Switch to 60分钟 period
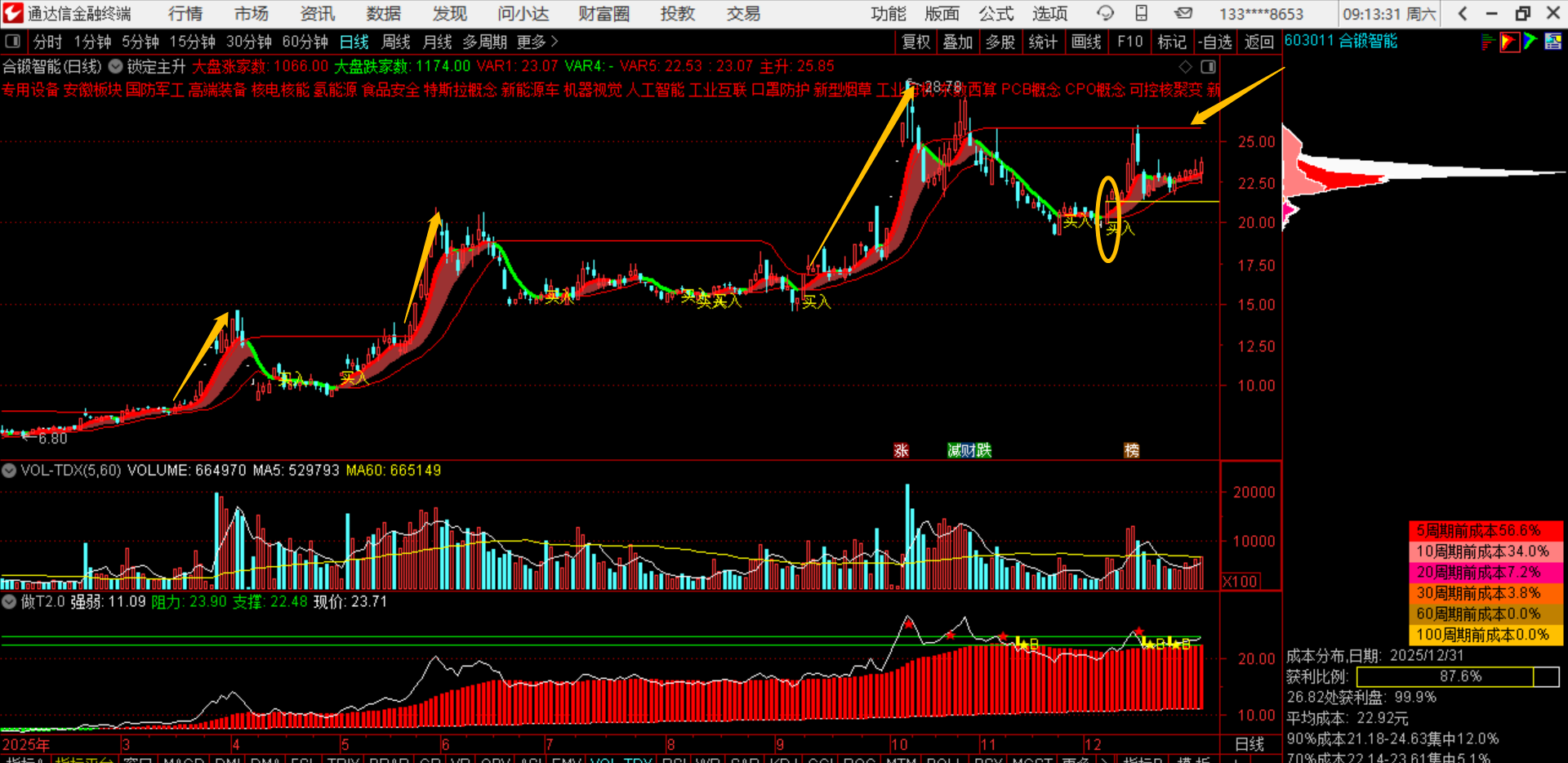Screen dimensions: 1568x763 pyautogui.click(x=305, y=42)
